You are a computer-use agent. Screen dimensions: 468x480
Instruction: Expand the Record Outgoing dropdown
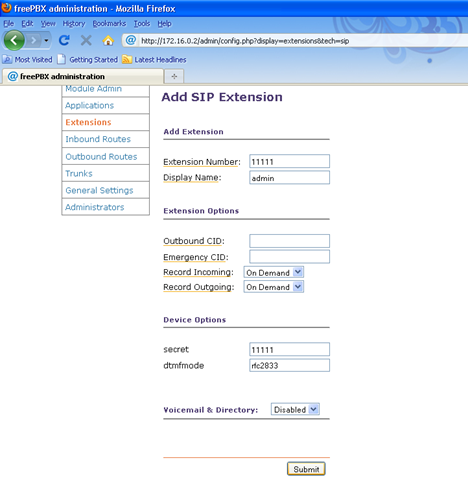click(274, 287)
